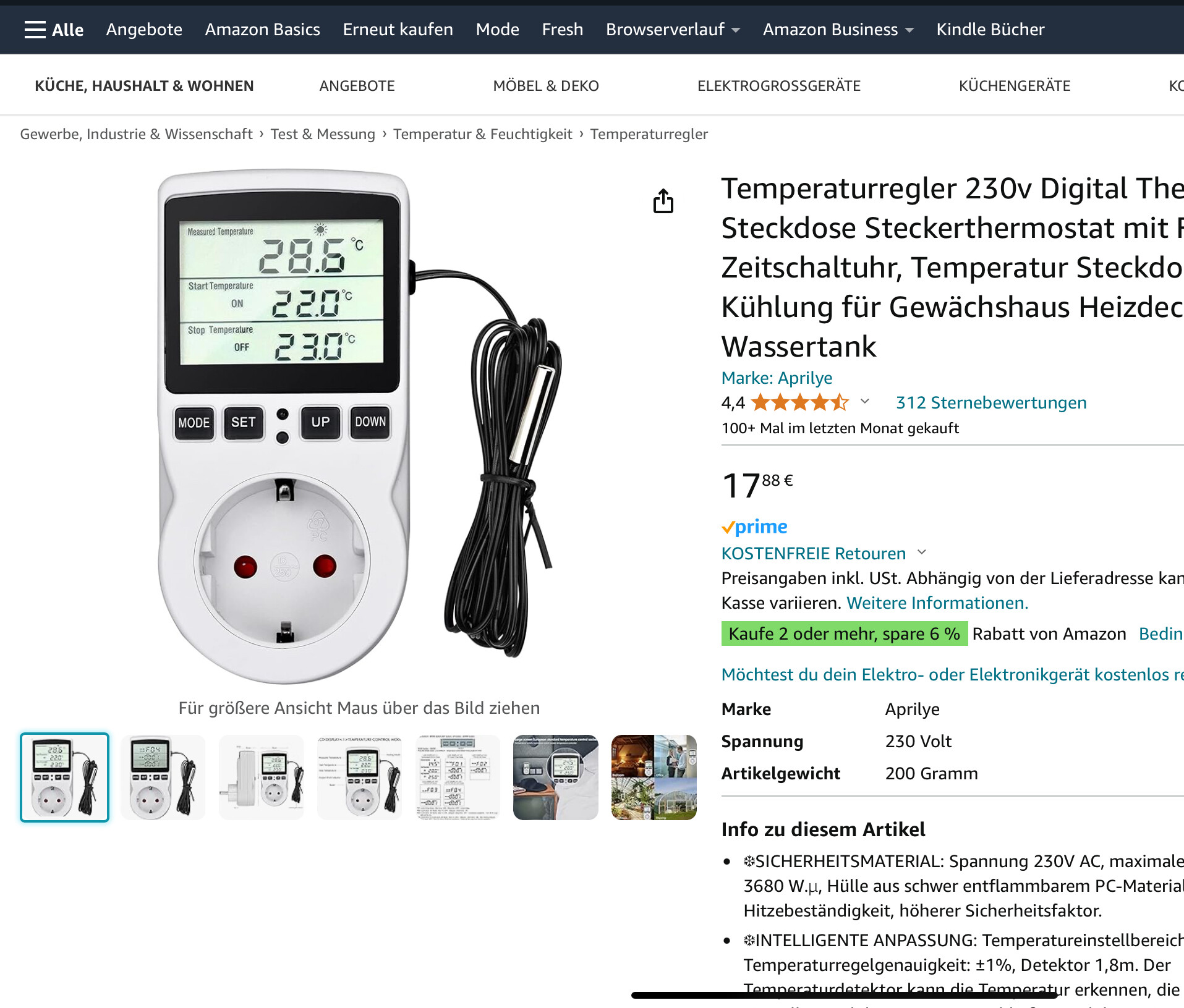Select the second product thumbnail

click(163, 777)
